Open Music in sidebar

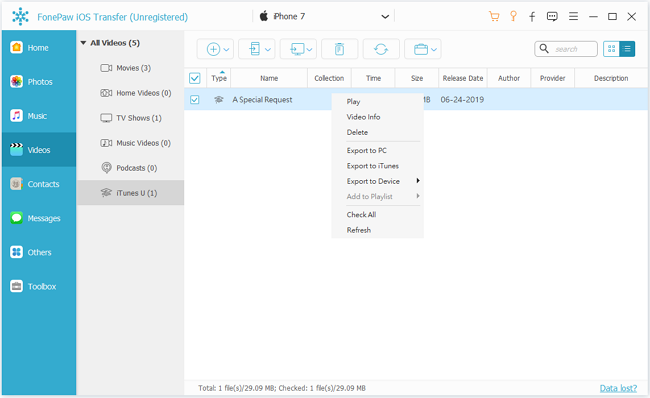pyautogui.click(x=39, y=116)
